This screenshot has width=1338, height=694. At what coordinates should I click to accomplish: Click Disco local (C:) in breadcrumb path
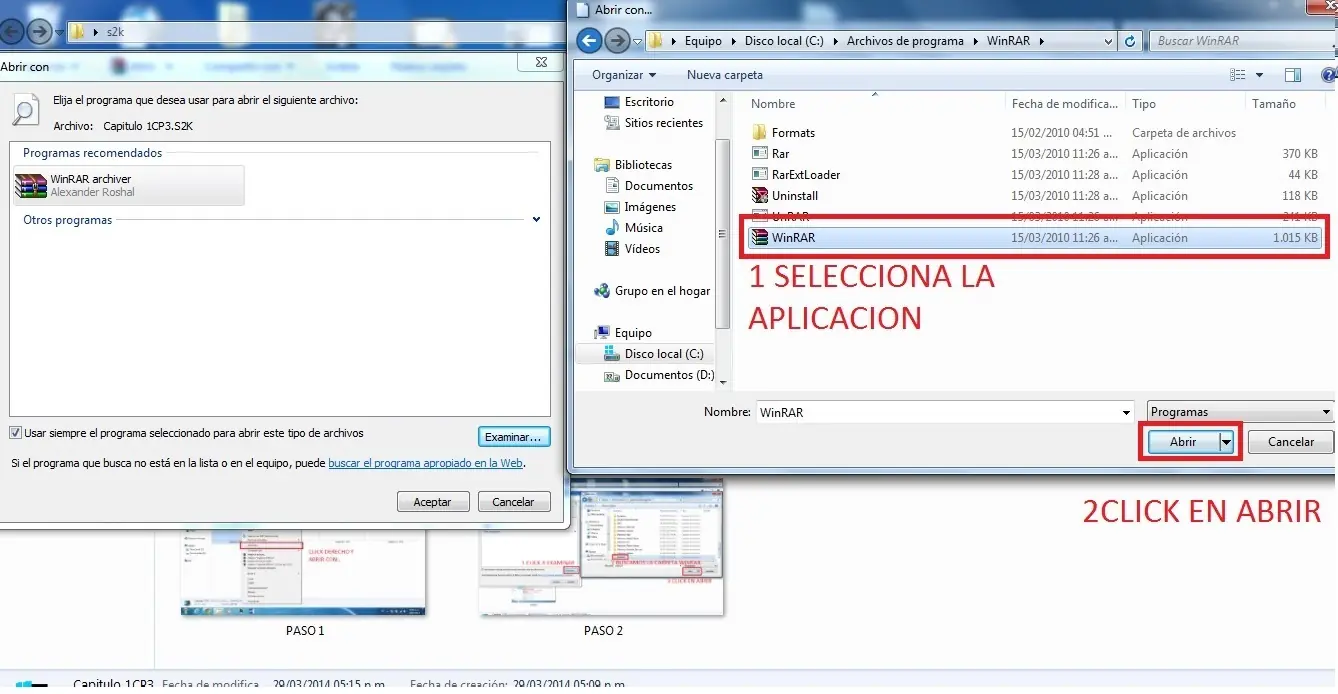coord(784,41)
